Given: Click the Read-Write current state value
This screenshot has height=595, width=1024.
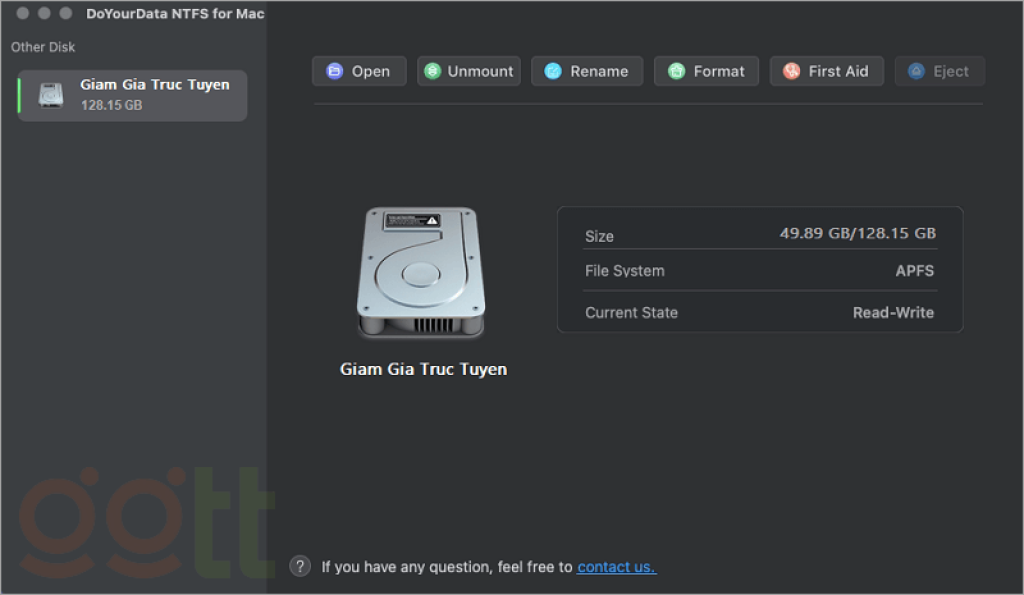Looking at the screenshot, I should [892, 313].
